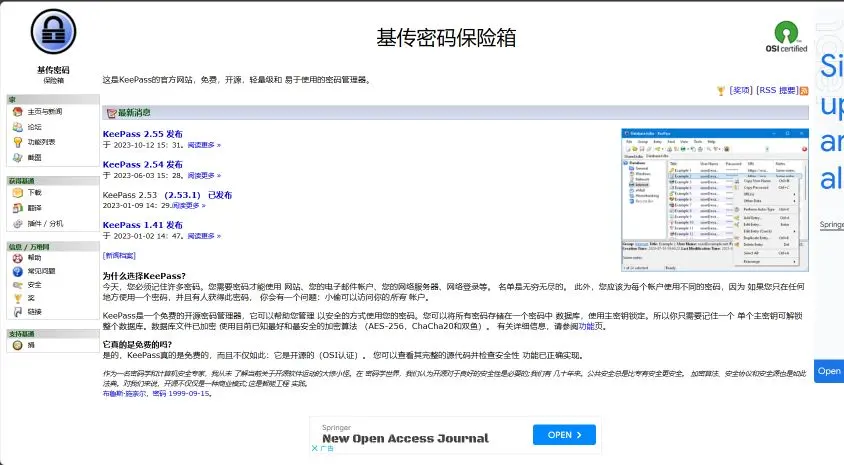Viewport: 844px width, 465px height.
Task: Open the [新闻档案] news archive link
Action: pos(119,256)
